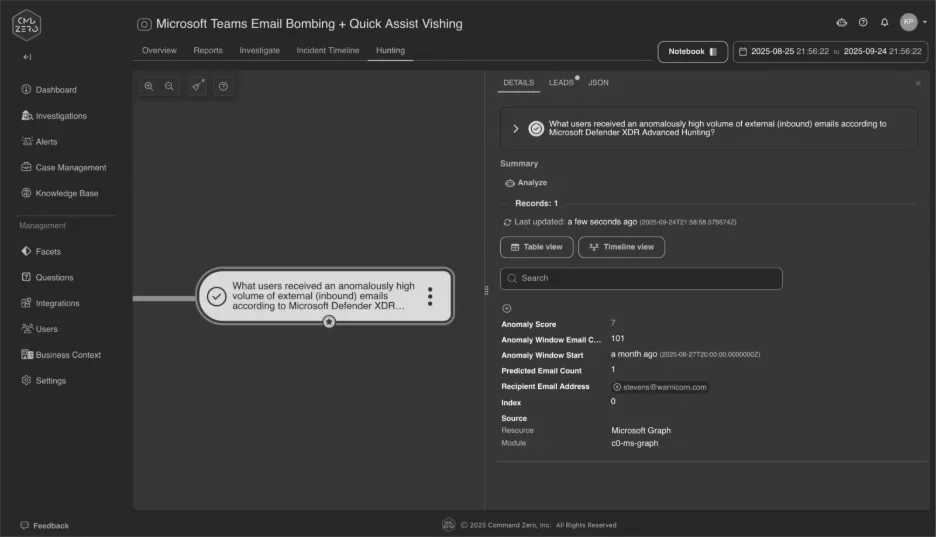Click the Records: 1 label
The image size is (936, 537).
[537, 203]
